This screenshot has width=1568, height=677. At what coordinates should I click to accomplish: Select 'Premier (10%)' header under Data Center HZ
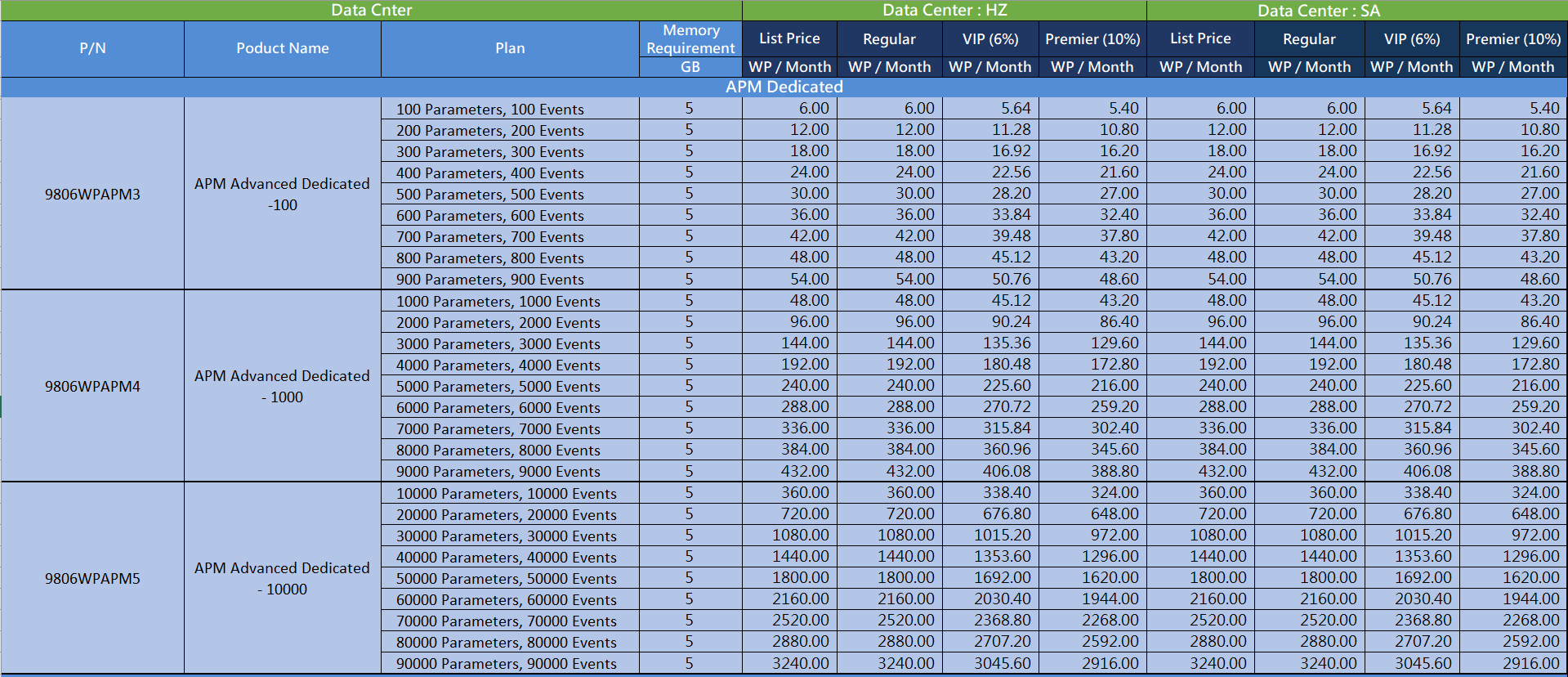click(1092, 38)
